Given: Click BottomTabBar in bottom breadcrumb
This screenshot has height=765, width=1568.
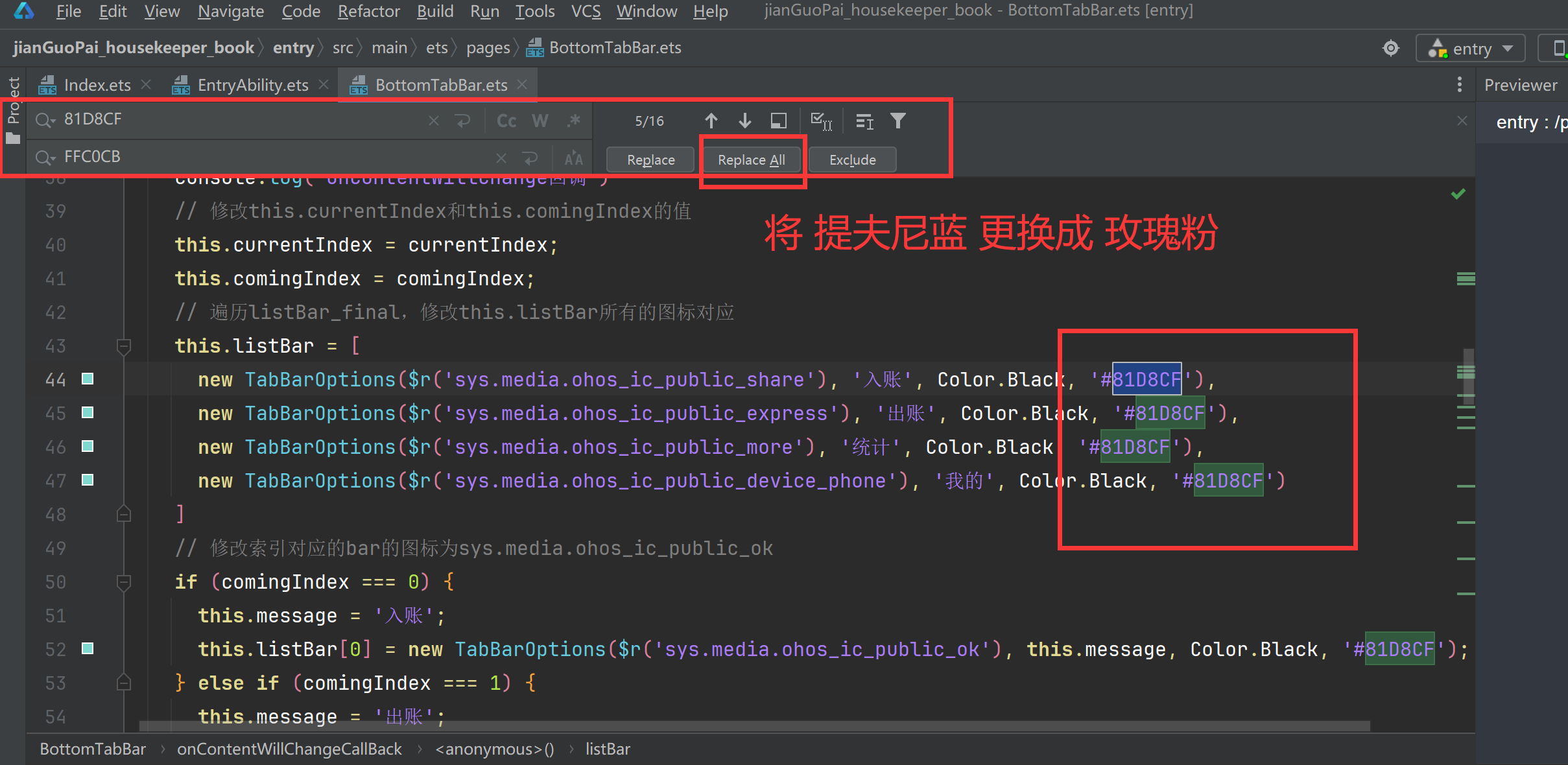Looking at the screenshot, I should click(93, 749).
